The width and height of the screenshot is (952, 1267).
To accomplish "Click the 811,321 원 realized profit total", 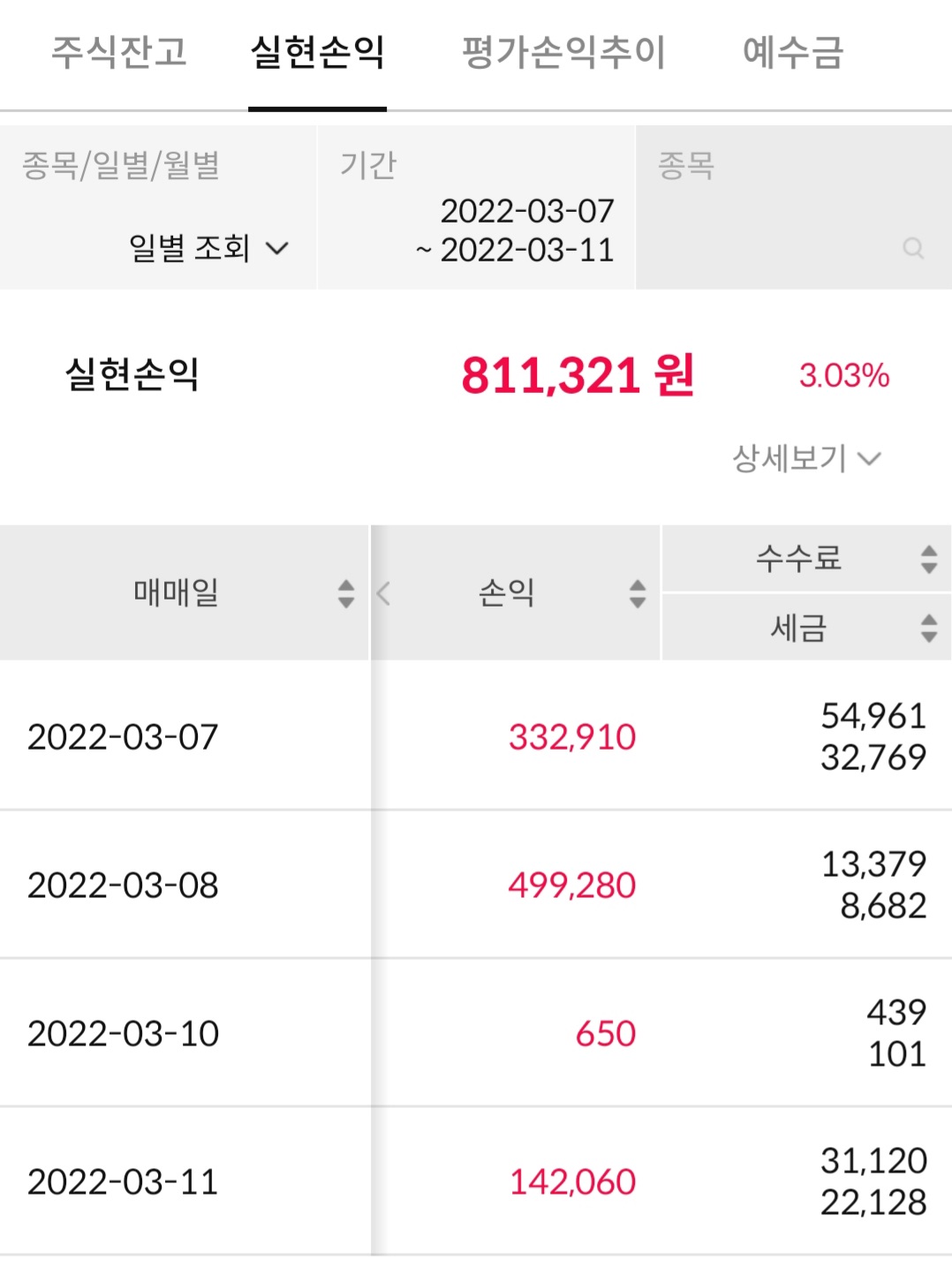I will 578,375.
